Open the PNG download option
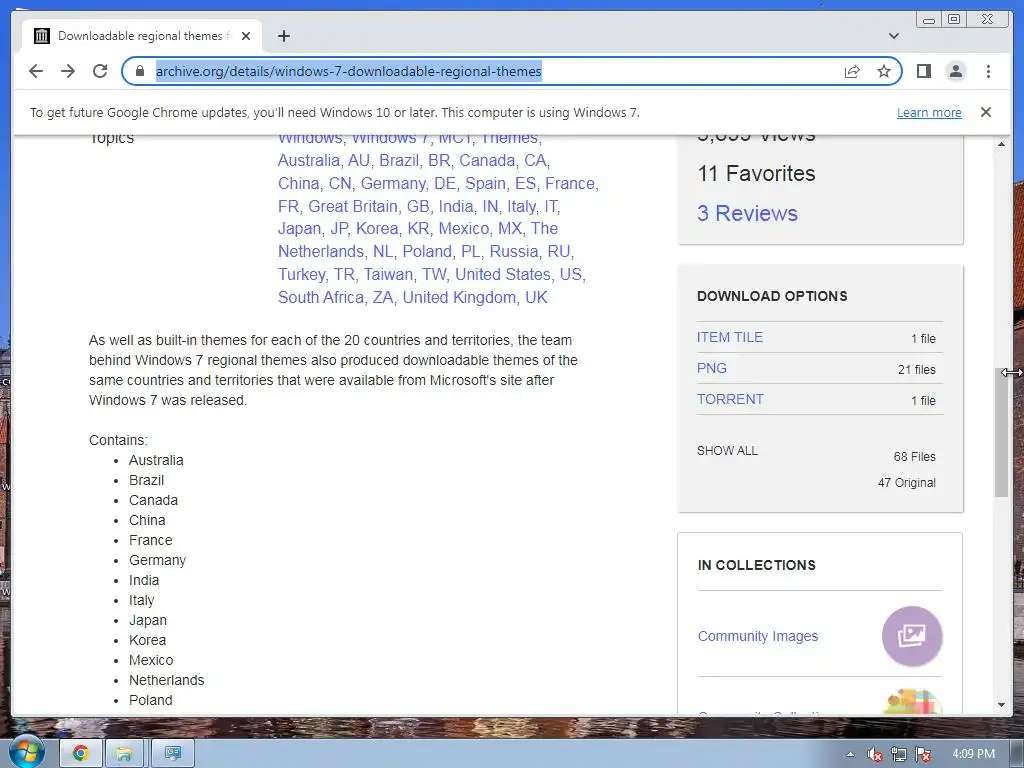The image size is (1024, 768). [x=712, y=368]
